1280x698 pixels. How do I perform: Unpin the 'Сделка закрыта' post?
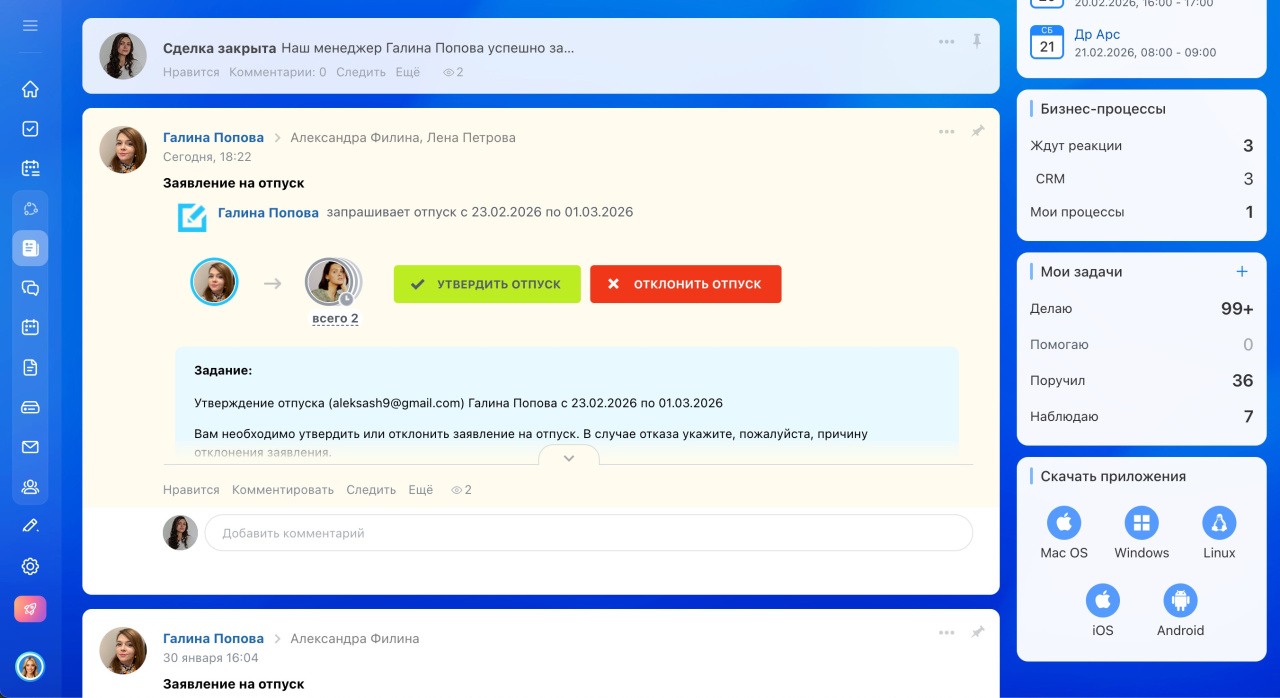click(x=977, y=41)
